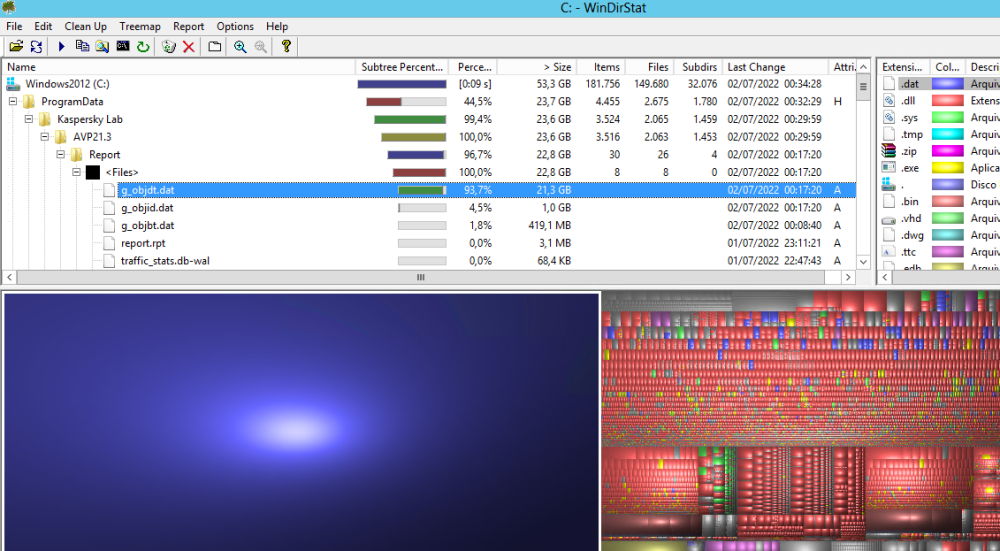Click the folder icon beside ProgramData
The image size is (1000, 551).
[29, 101]
